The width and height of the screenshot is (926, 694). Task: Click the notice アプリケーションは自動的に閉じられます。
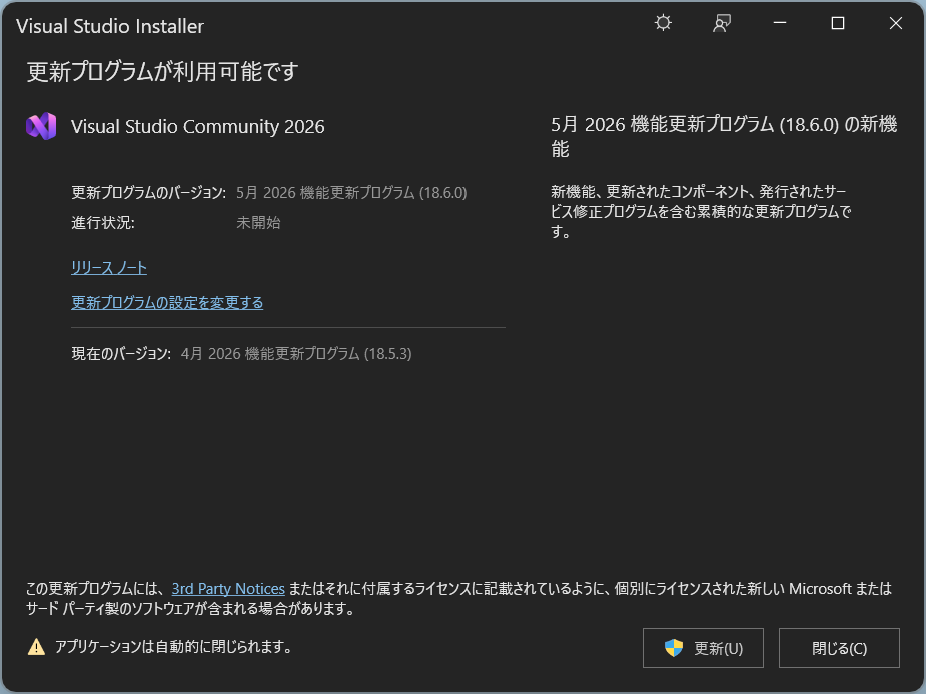click(x=174, y=647)
